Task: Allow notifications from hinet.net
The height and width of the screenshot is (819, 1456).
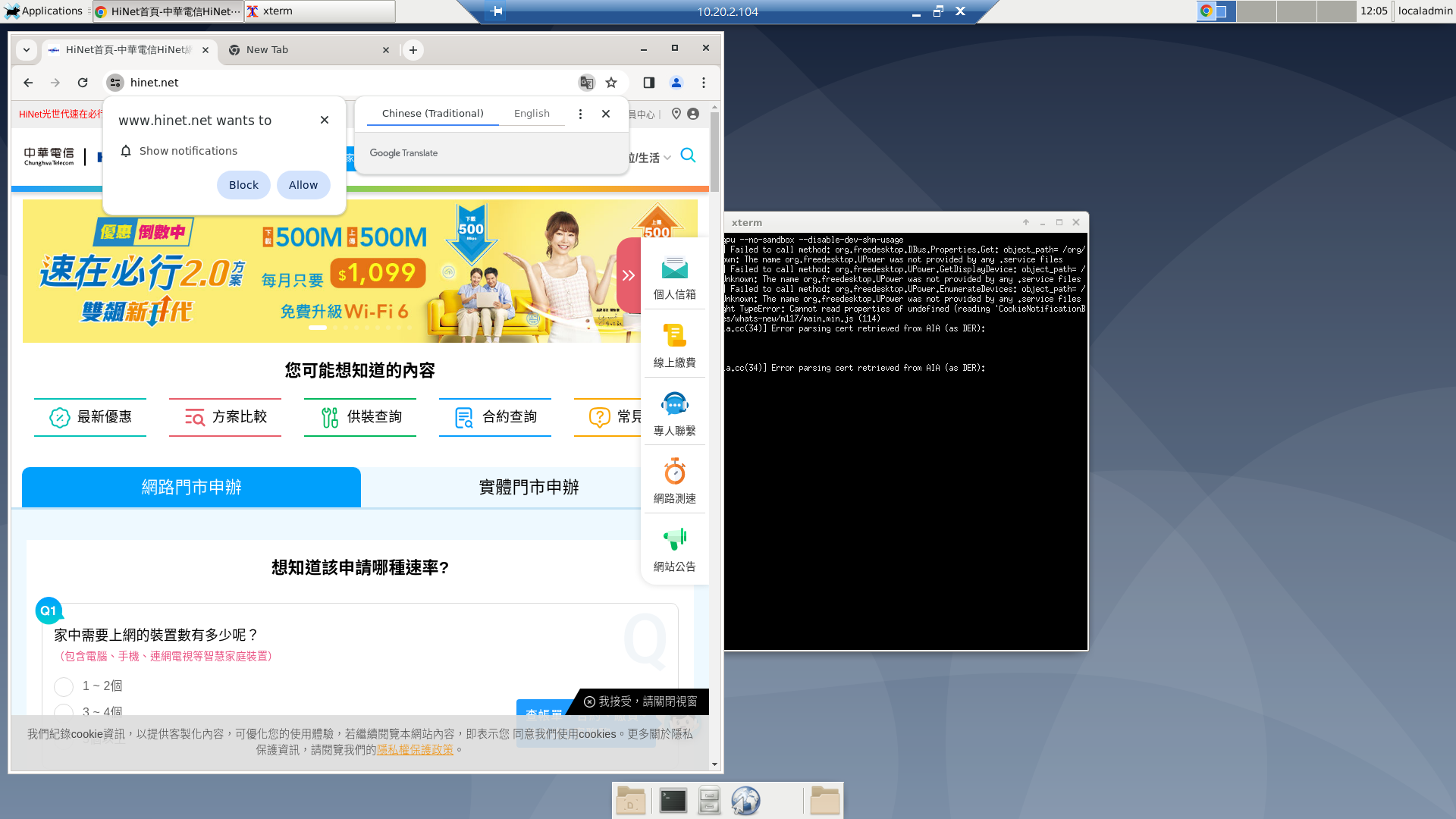Action: click(x=303, y=185)
